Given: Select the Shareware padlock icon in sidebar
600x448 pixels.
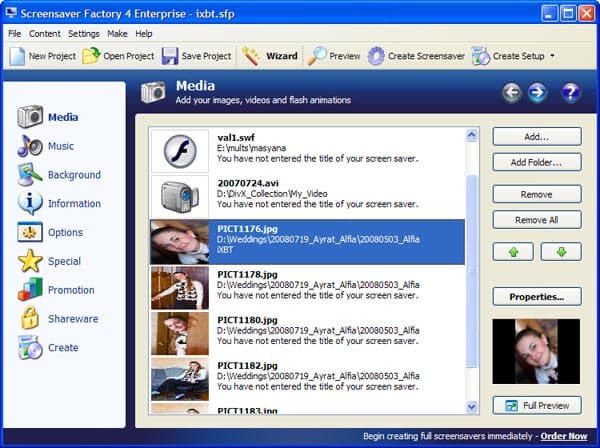Looking at the screenshot, I should (x=30, y=318).
